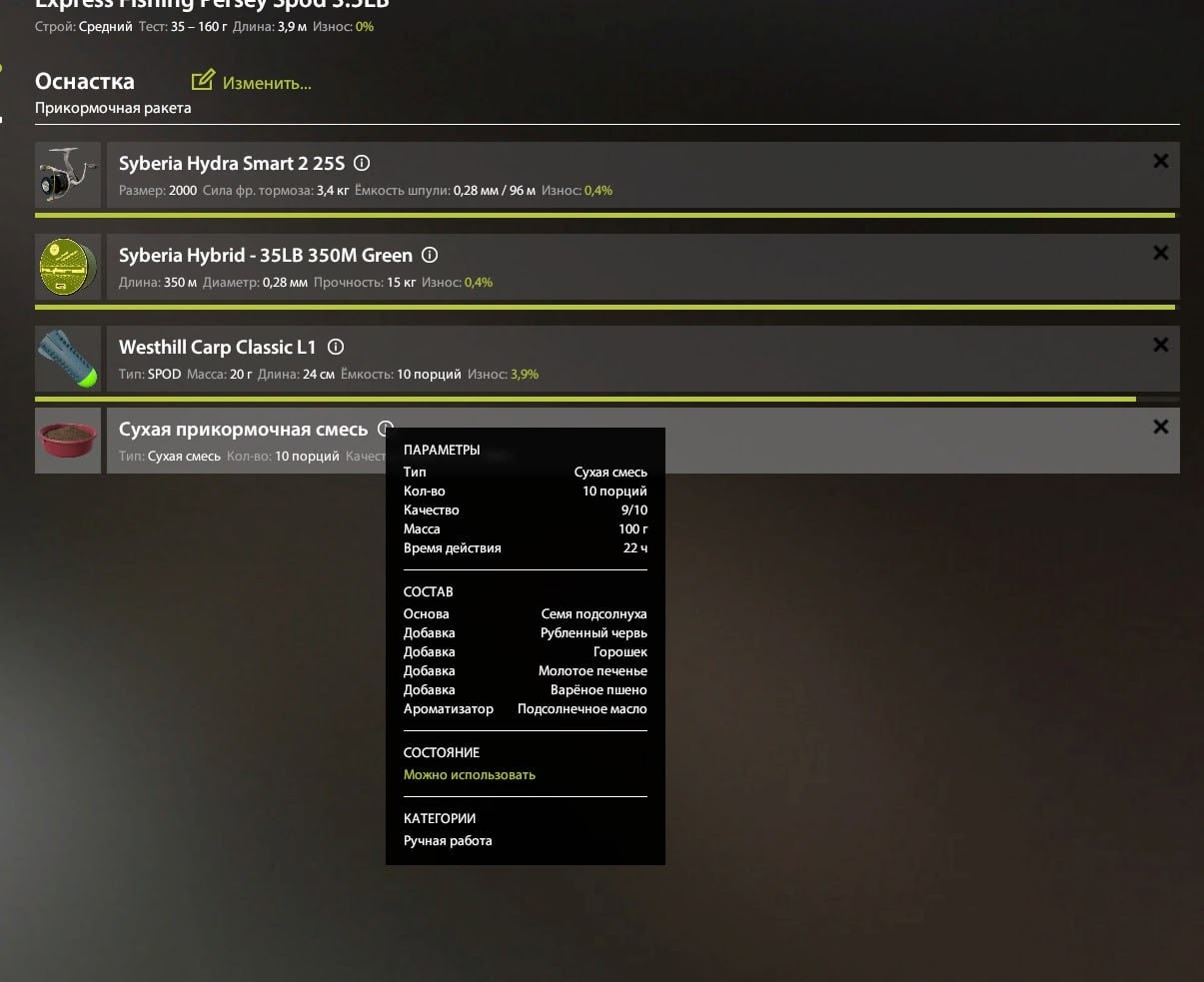Click the rod wear value 0%
Image resolution: width=1204 pixels, height=982 pixels.
[x=365, y=27]
